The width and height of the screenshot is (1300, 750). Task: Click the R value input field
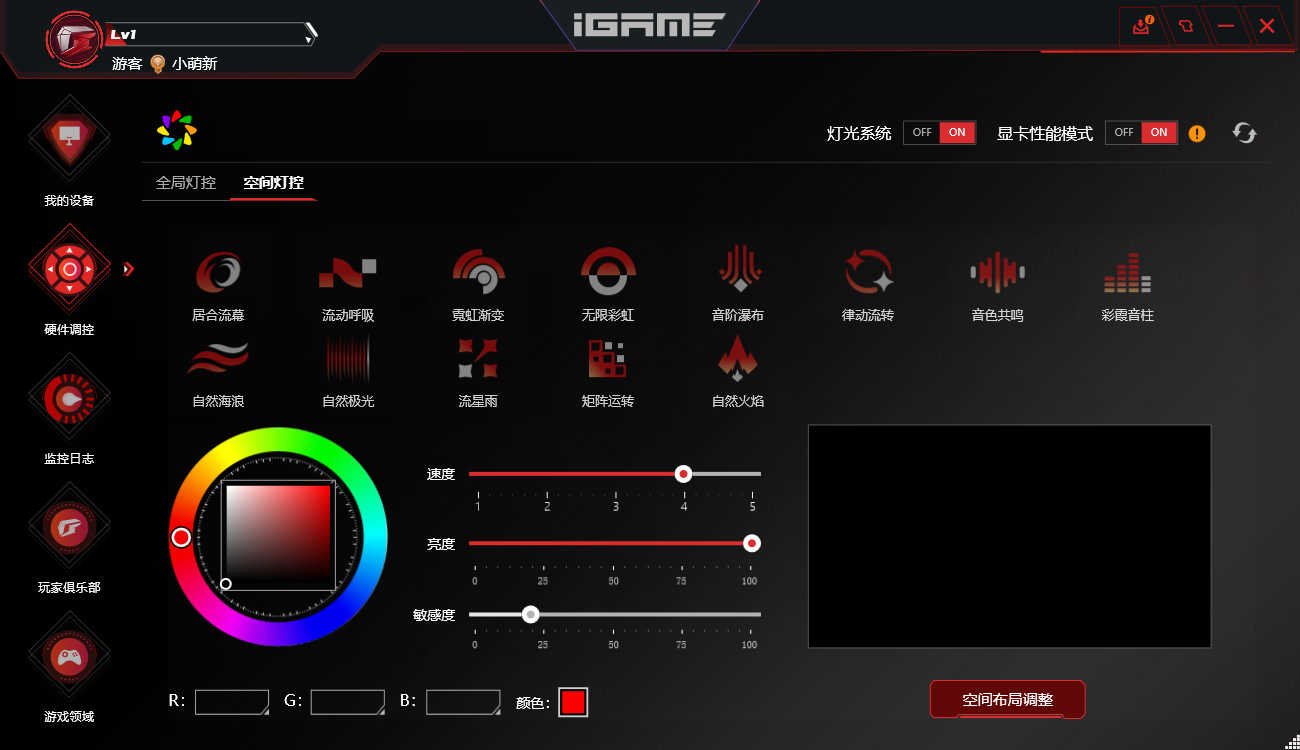point(232,702)
